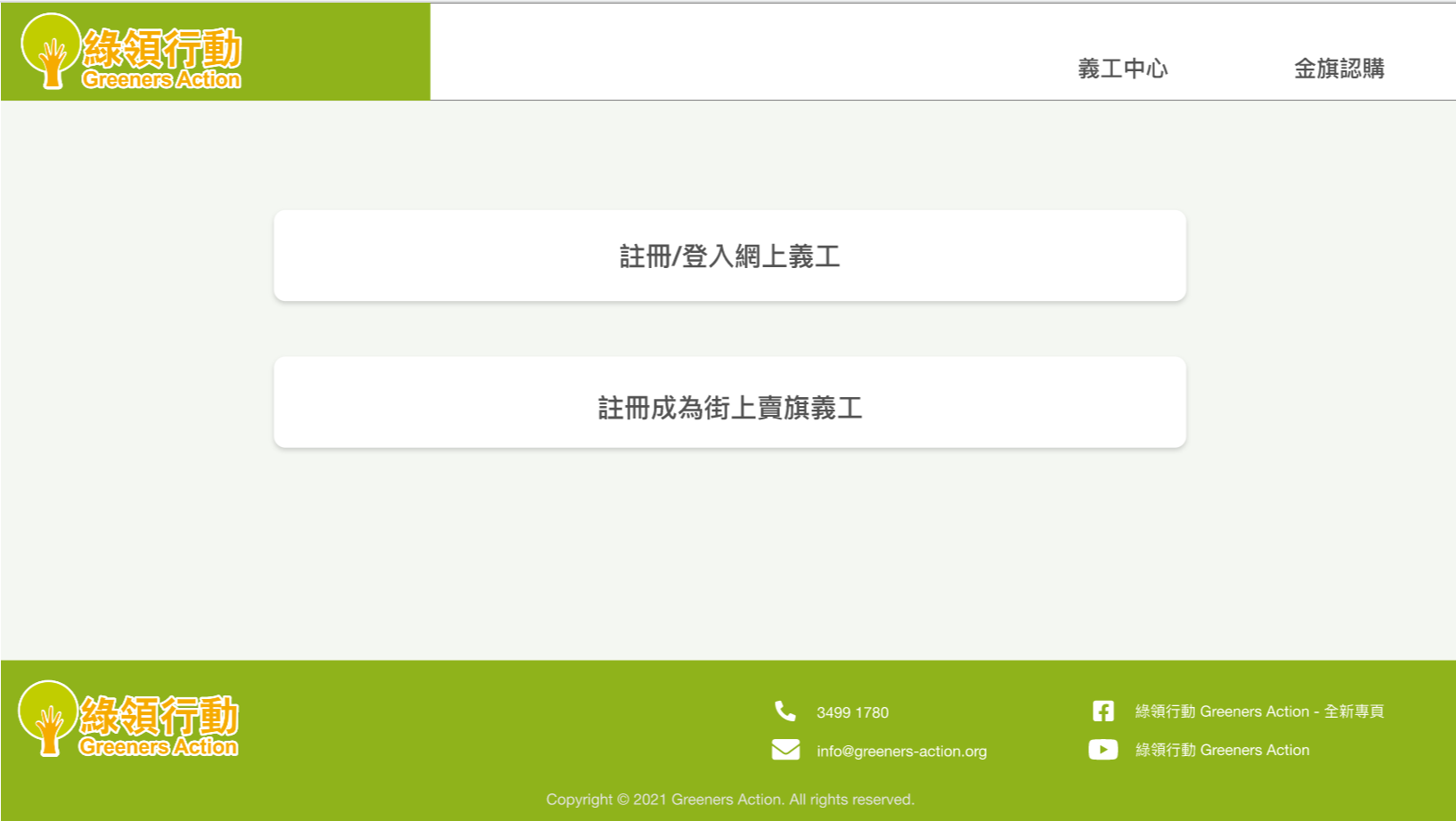This screenshot has height=821, width=1456.
Task: Click the phone icon in footer
Action: (785, 711)
